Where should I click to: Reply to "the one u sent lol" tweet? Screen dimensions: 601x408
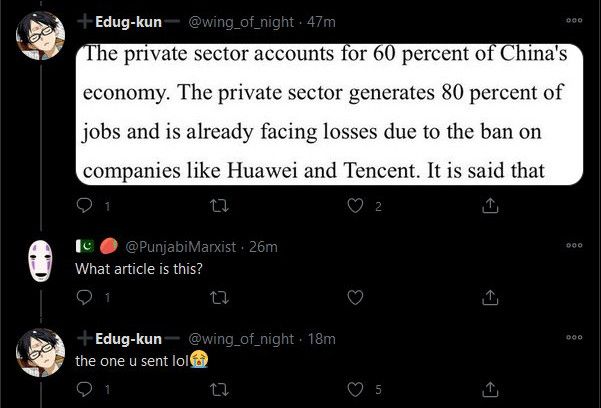tap(84, 389)
